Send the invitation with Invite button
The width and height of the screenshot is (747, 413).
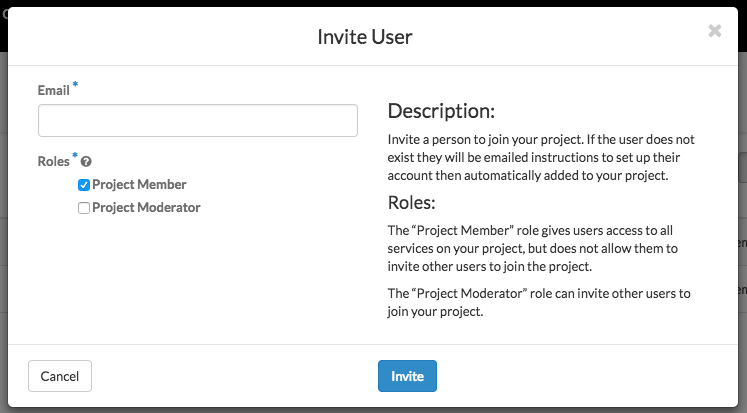tap(407, 376)
